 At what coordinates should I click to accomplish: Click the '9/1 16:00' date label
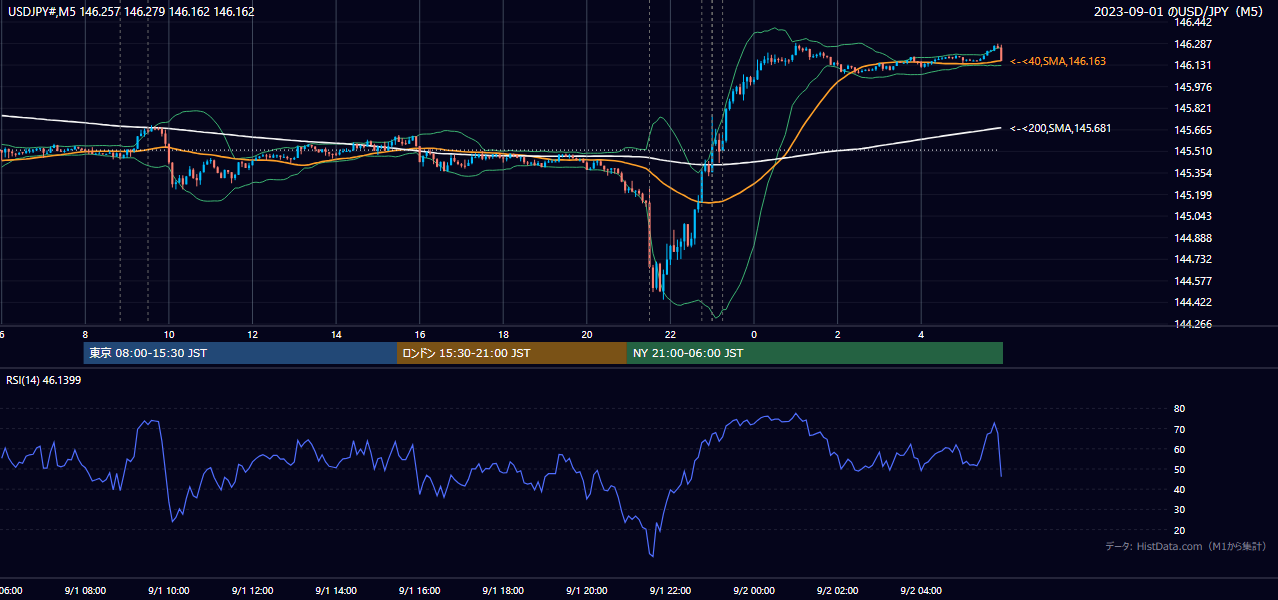(x=419, y=591)
